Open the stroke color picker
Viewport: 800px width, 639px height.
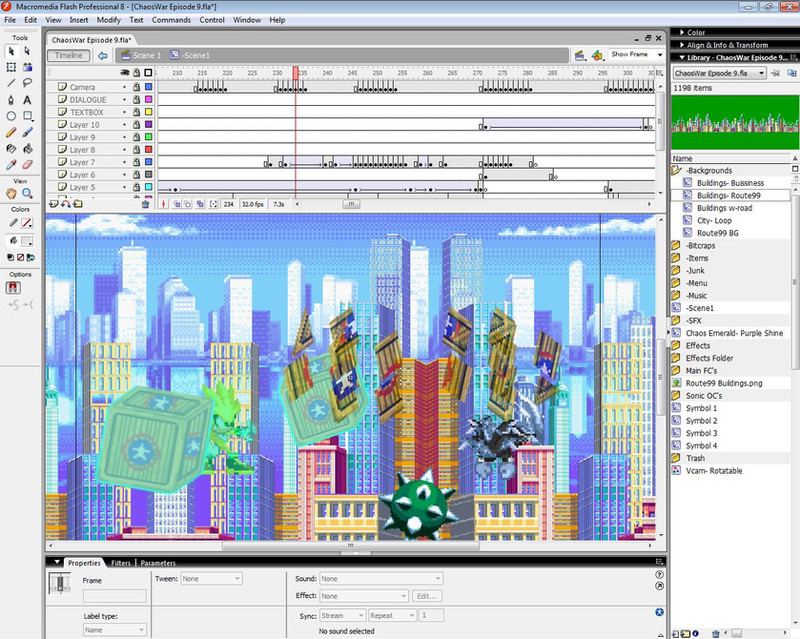point(27,223)
